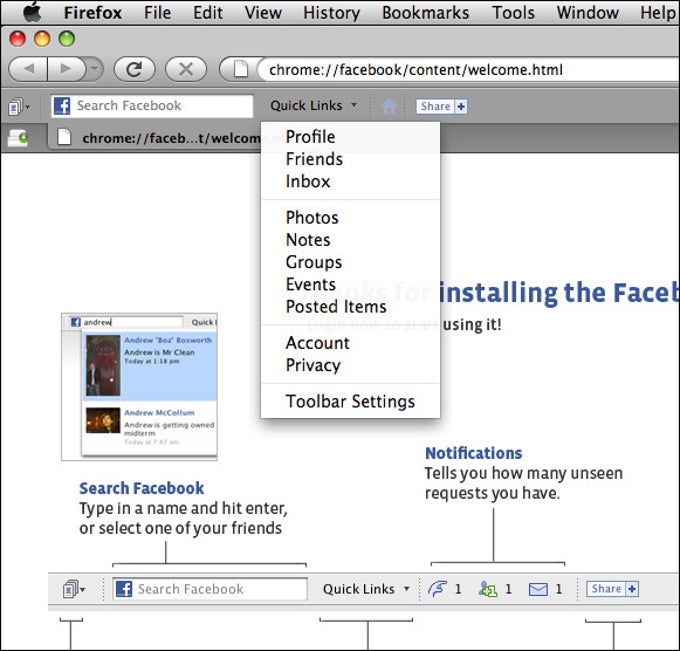The image size is (680, 651).
Task: Click the messages envelope notification icon
Action: point(538,589)
